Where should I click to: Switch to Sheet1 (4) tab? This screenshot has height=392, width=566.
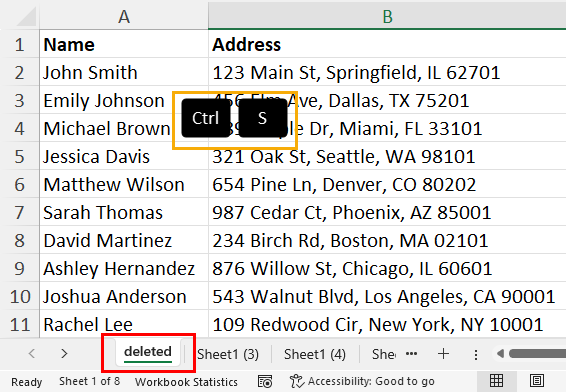click(315, 354)
